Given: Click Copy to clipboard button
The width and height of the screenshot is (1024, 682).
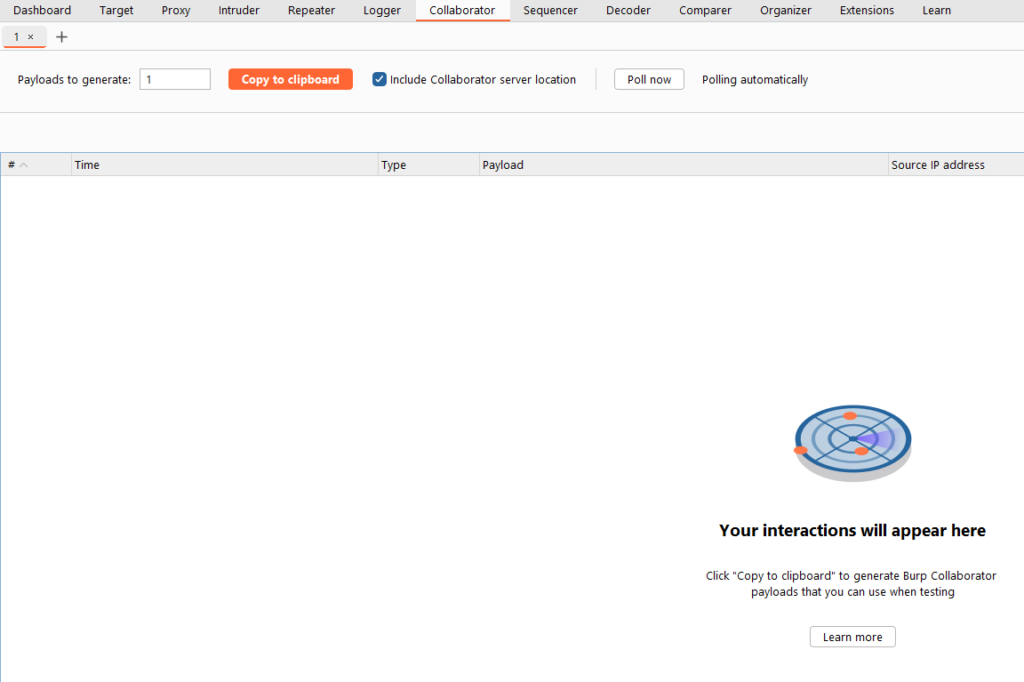Looking at the screenshot, I should (291, 79).
